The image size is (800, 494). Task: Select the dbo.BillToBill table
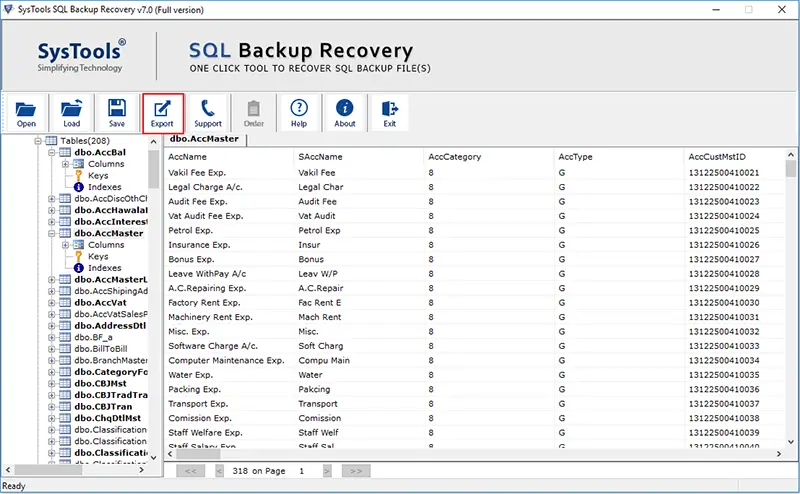[101, 349]
